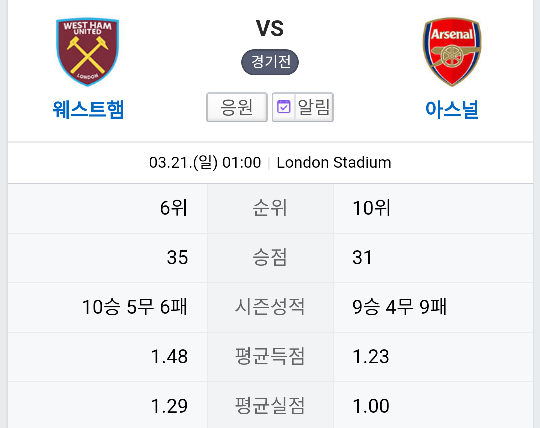Click the West Ham United crest logo
Screen dimensions: 540x428
tap(87, 52)
